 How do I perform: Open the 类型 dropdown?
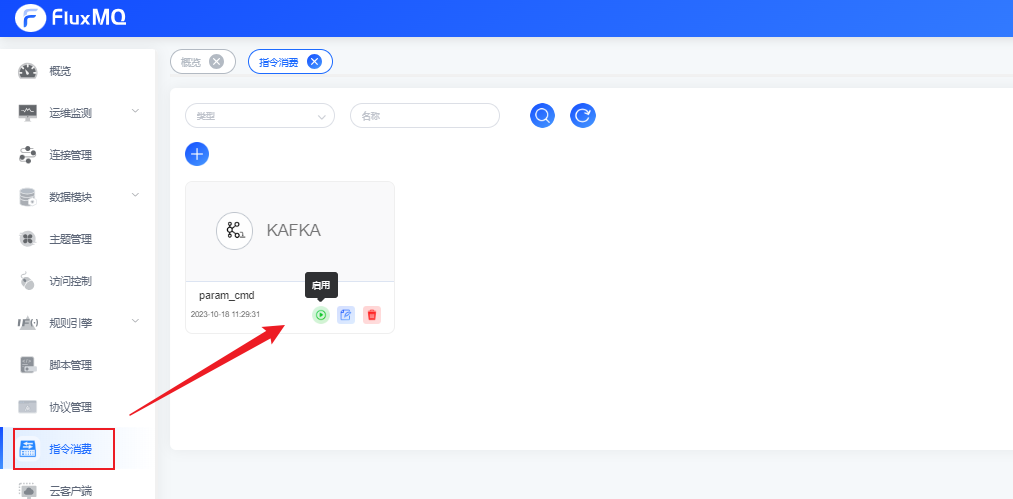260,116
